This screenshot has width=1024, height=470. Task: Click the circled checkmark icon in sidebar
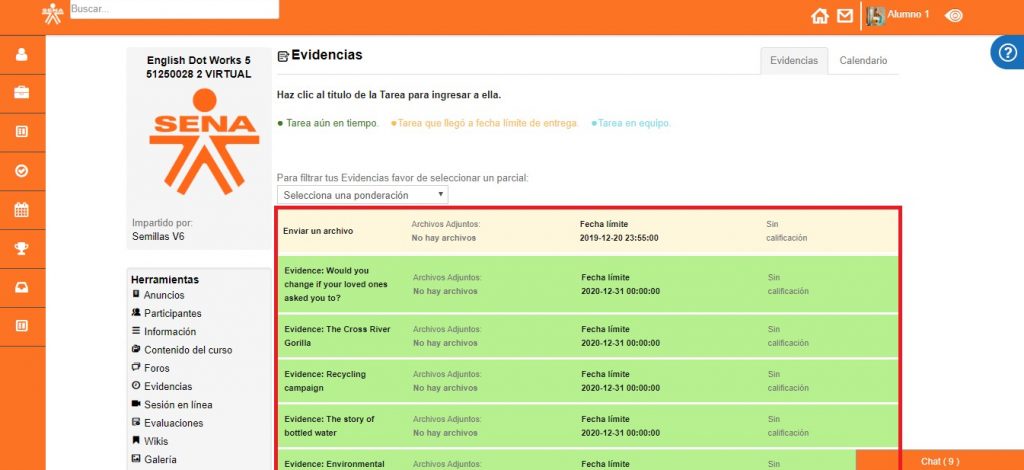click(22, 170)
